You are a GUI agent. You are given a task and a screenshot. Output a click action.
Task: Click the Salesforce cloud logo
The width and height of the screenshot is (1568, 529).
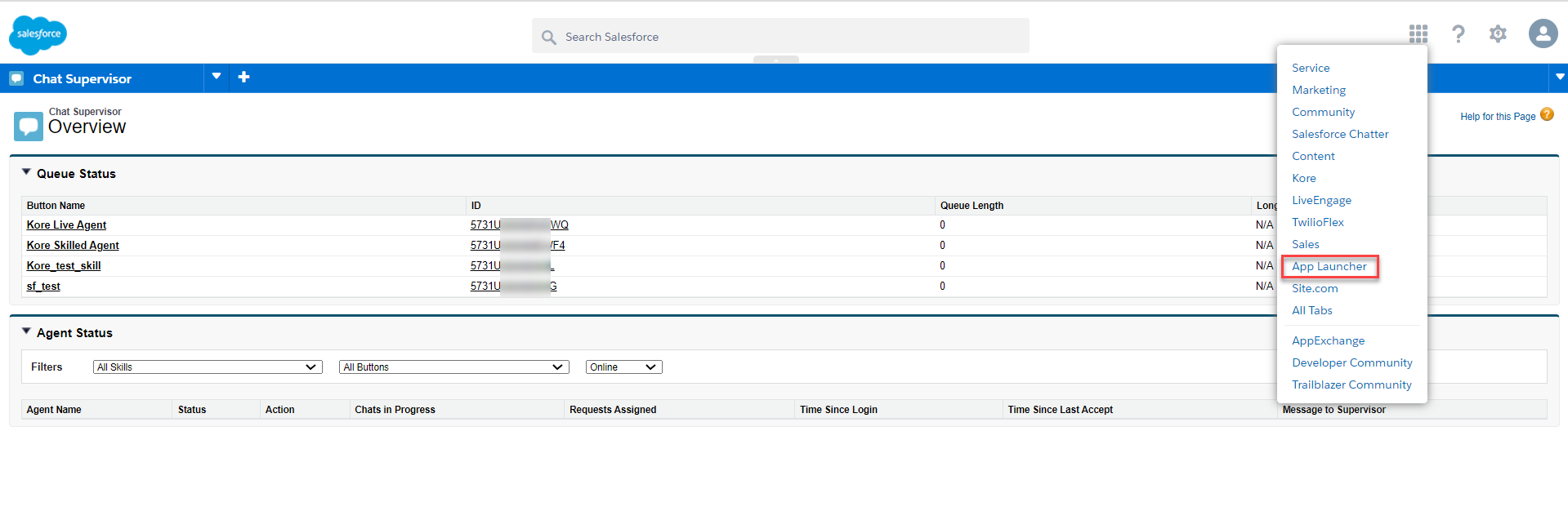pos(38,35)
